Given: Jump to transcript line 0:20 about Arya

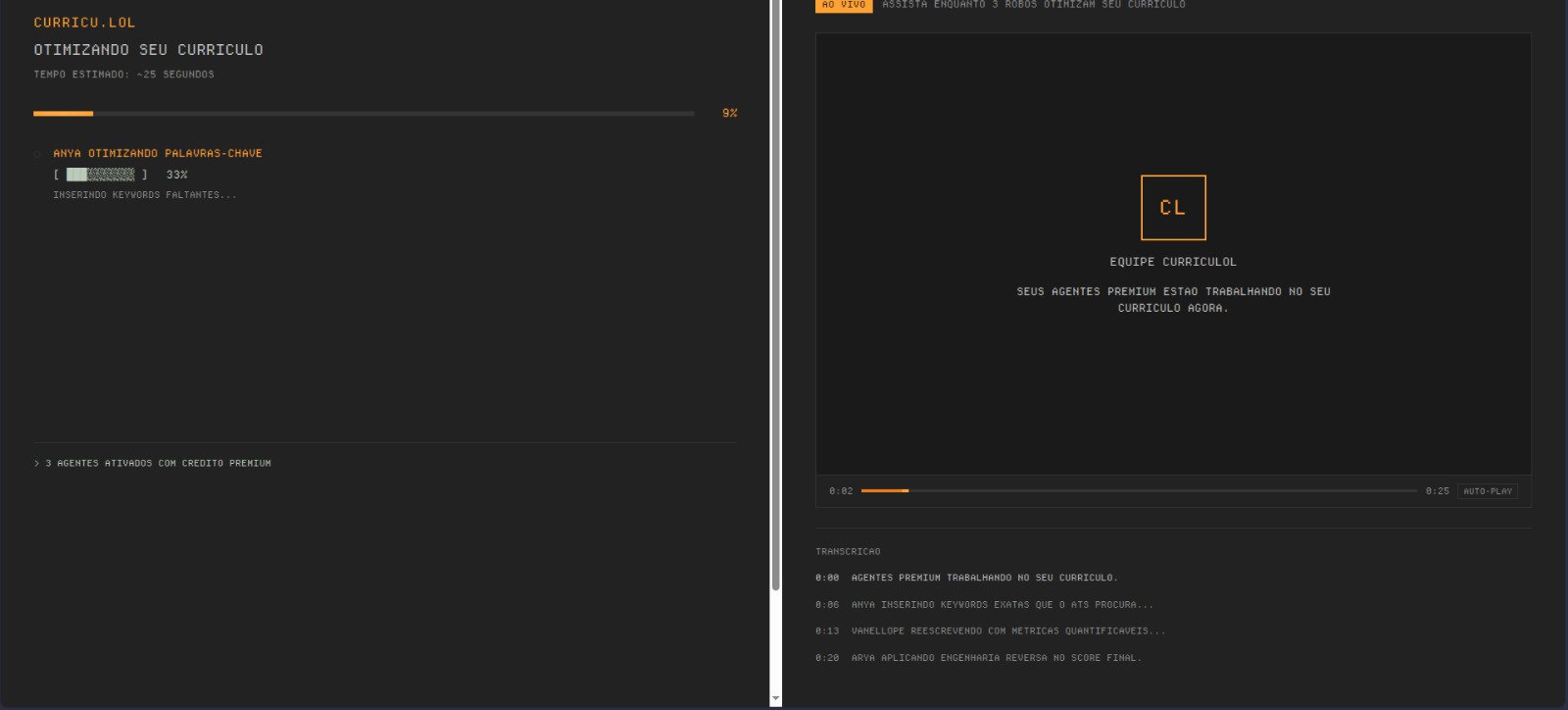Looking at the screenshot, I should pos(978,657).
